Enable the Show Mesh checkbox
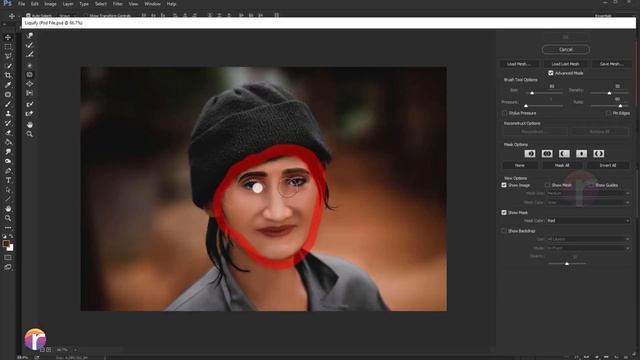640x360 pixels. [547, 185]
